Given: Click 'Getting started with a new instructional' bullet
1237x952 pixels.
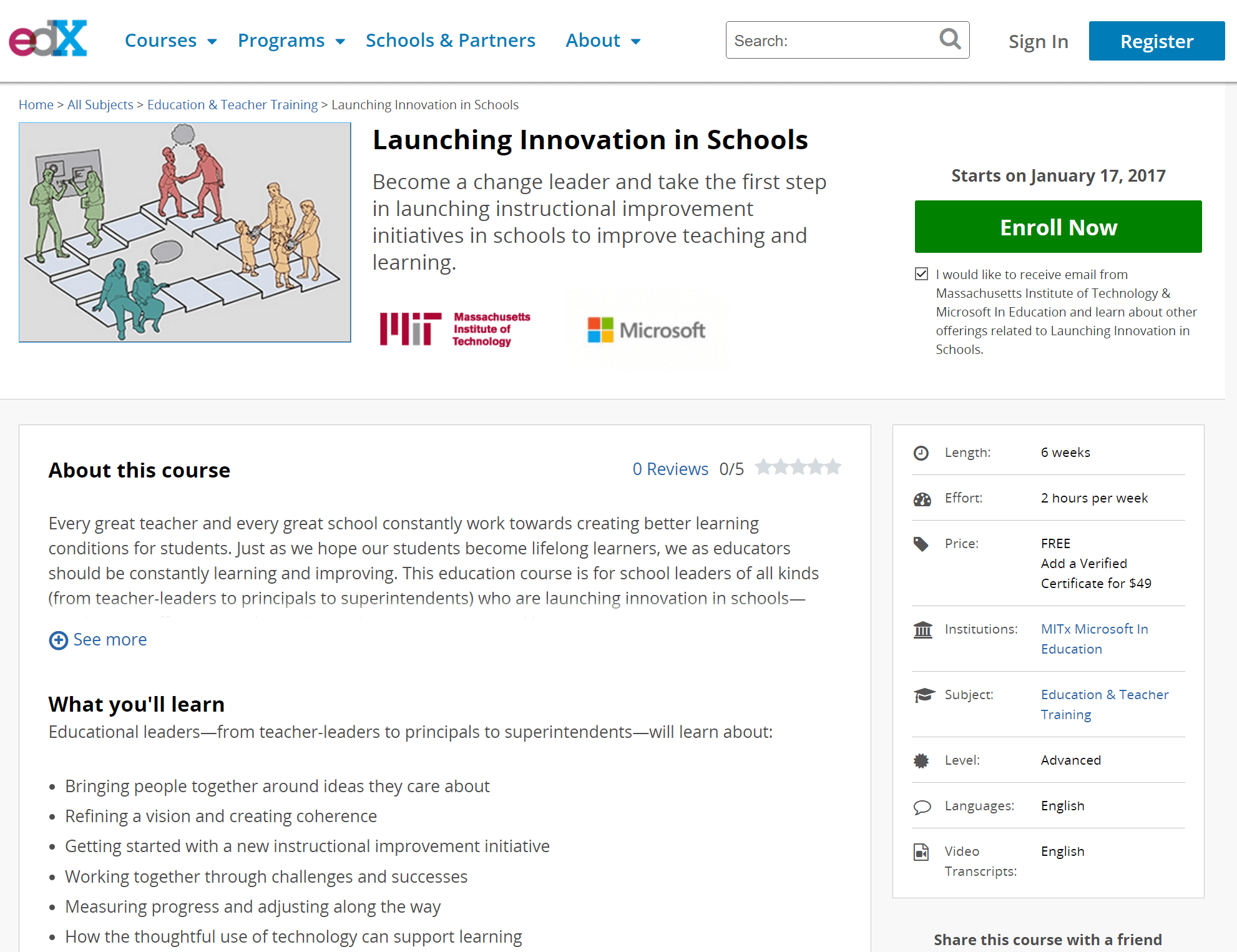Looking at the screenshot, I should [307, 846].
